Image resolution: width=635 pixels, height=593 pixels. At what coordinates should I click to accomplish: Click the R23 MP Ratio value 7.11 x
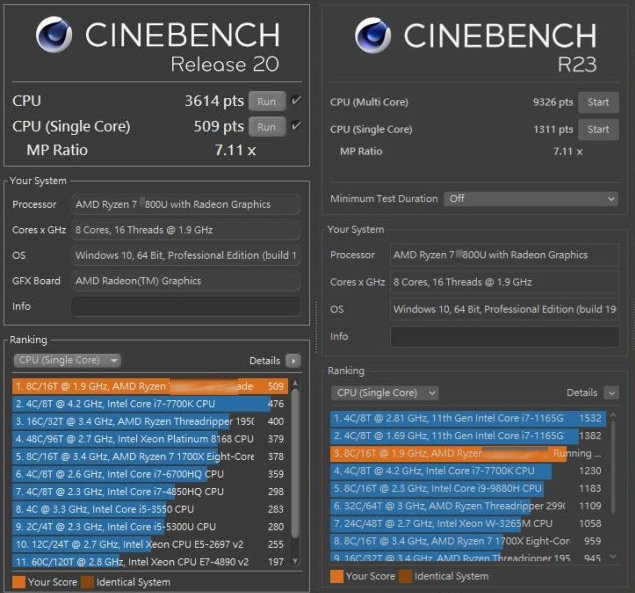coord(568,151)
